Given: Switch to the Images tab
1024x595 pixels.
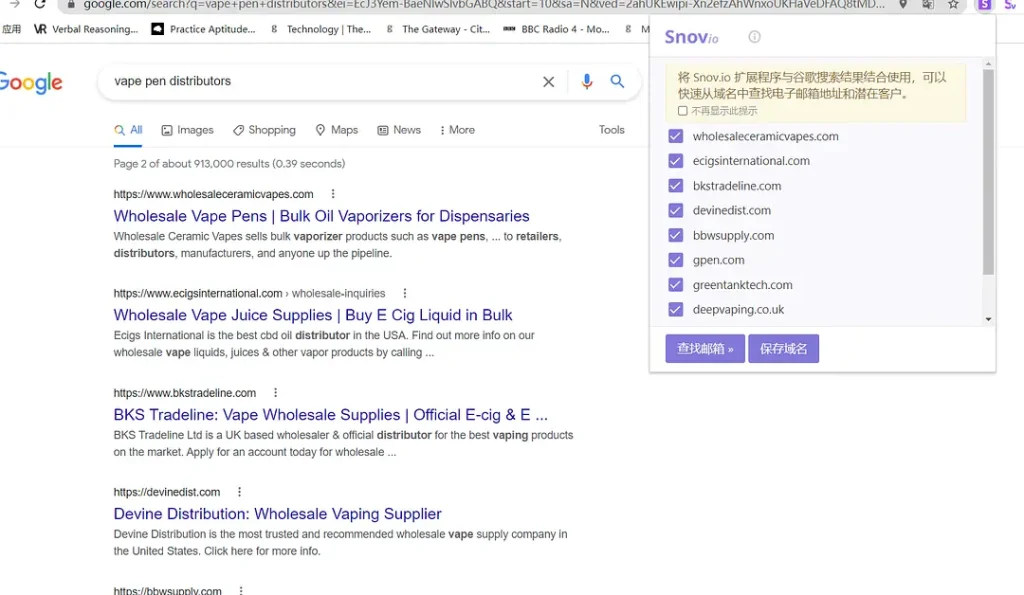Looking at the screenshot, I should point(188,130).
